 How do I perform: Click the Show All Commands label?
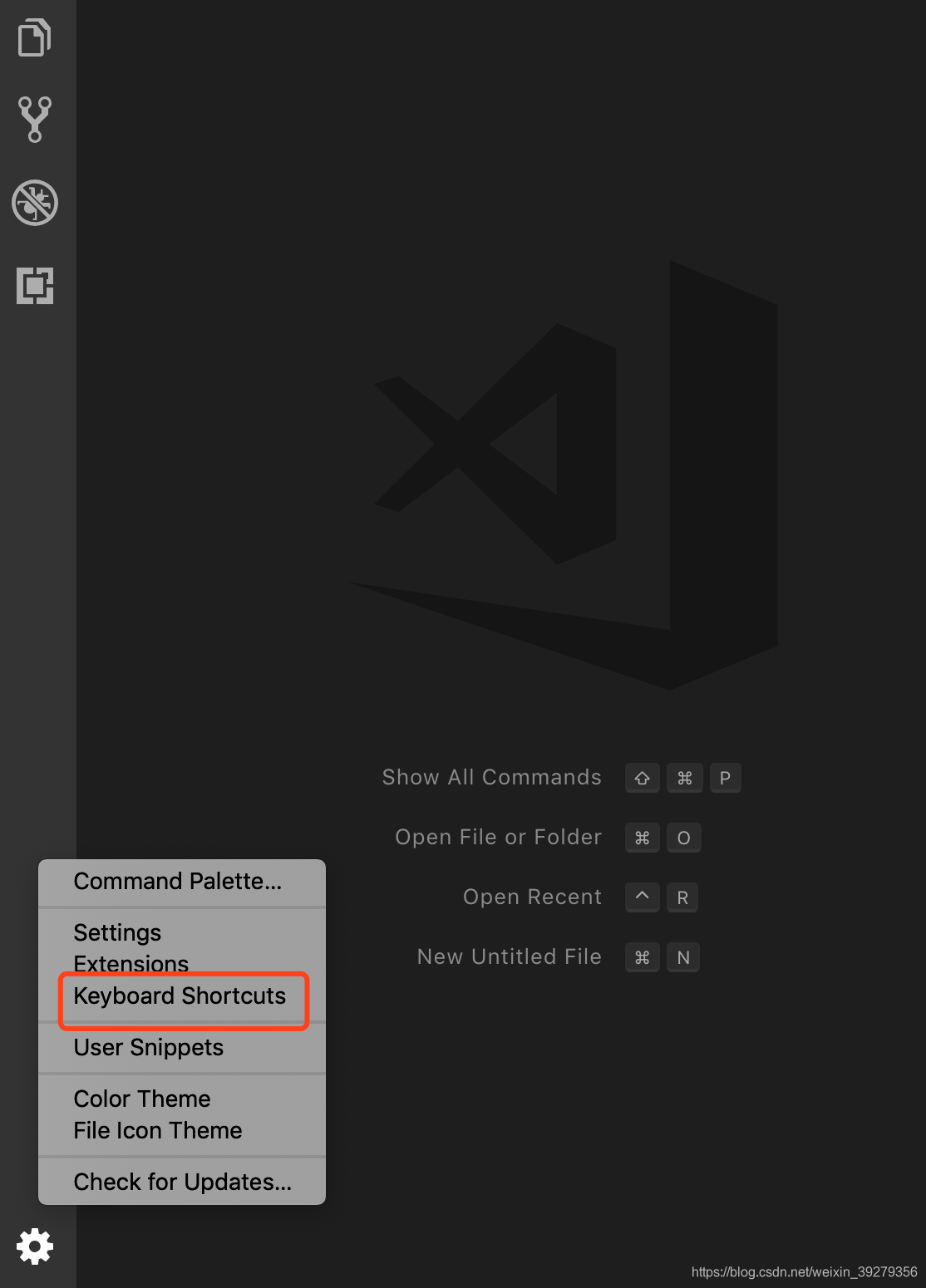pos(491,778)
